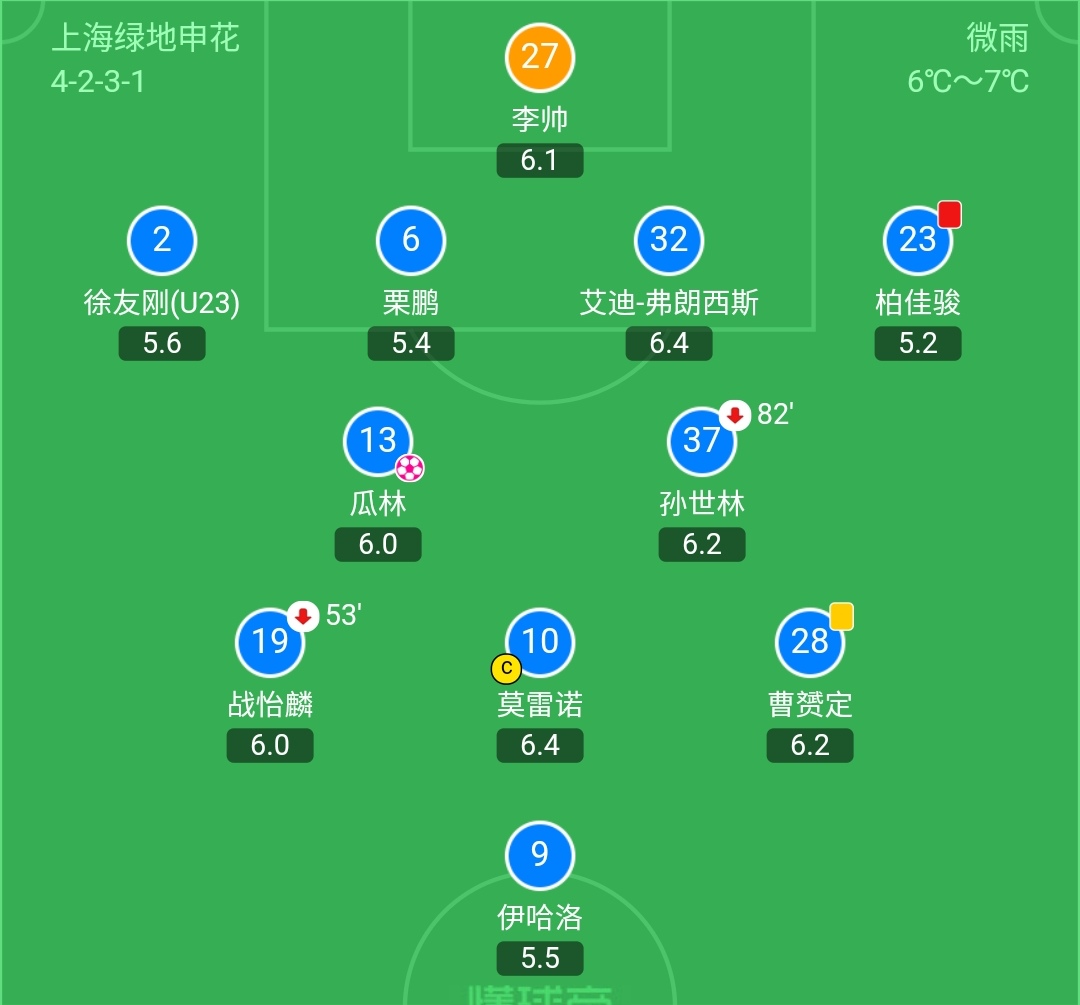Select midfielder 孙世林 number 37
Screen dimensions: 1080x1005
[702, 441]
